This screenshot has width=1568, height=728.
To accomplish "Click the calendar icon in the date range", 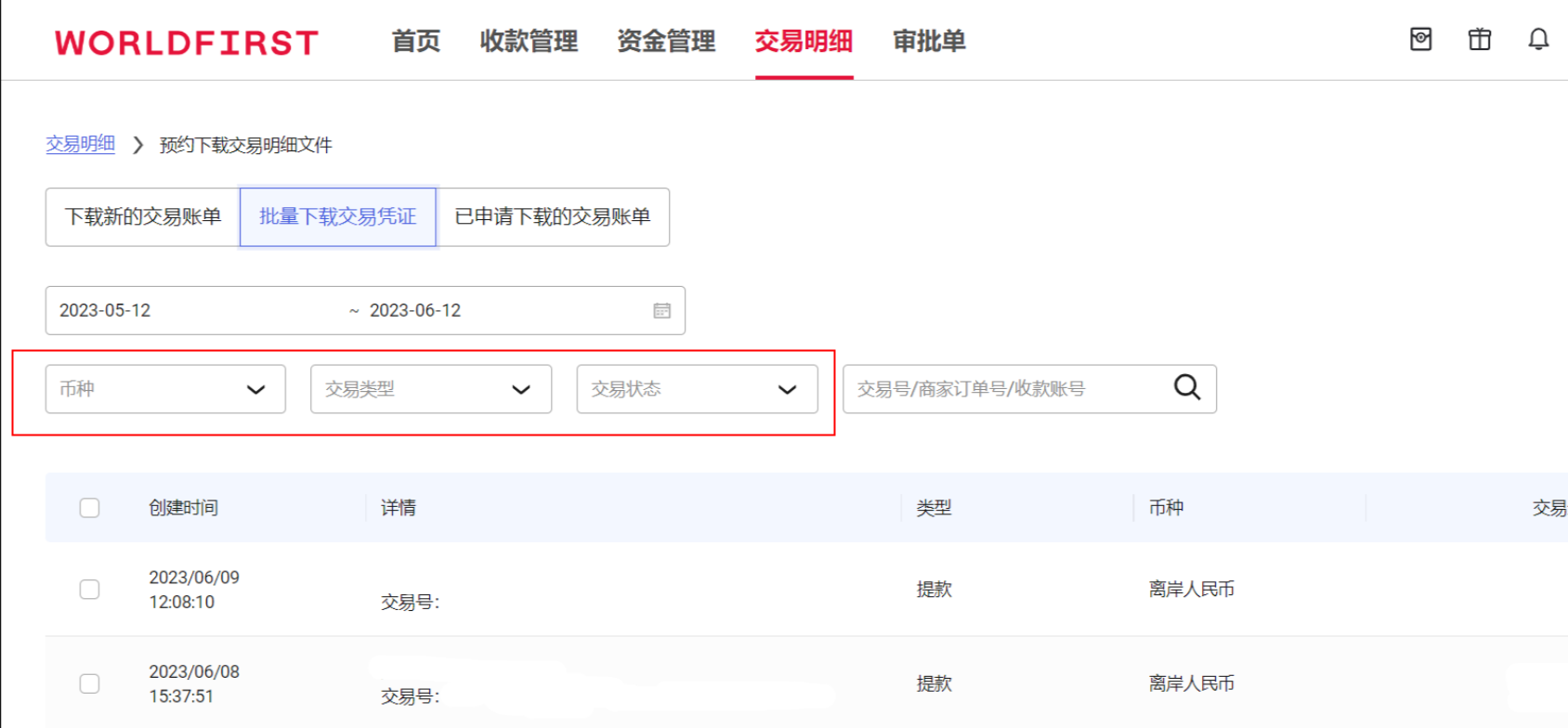I will (661, 311).
